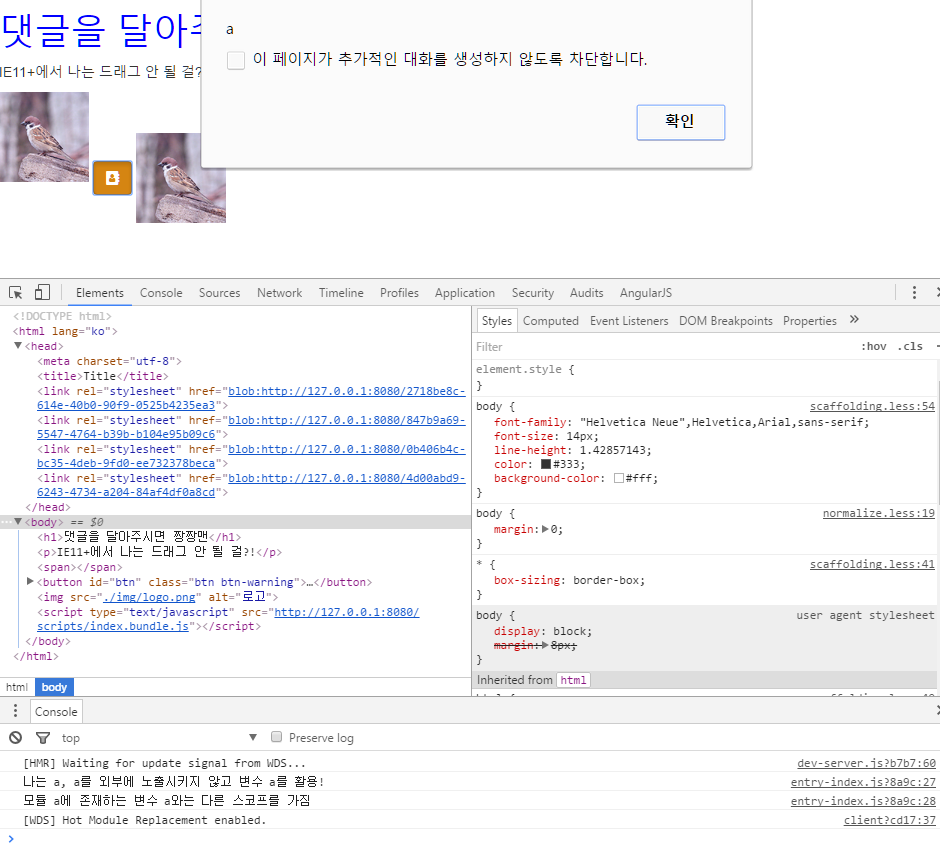
Task: Open the DOM Breakpoints tab
Action: click(x=726, y=321)
